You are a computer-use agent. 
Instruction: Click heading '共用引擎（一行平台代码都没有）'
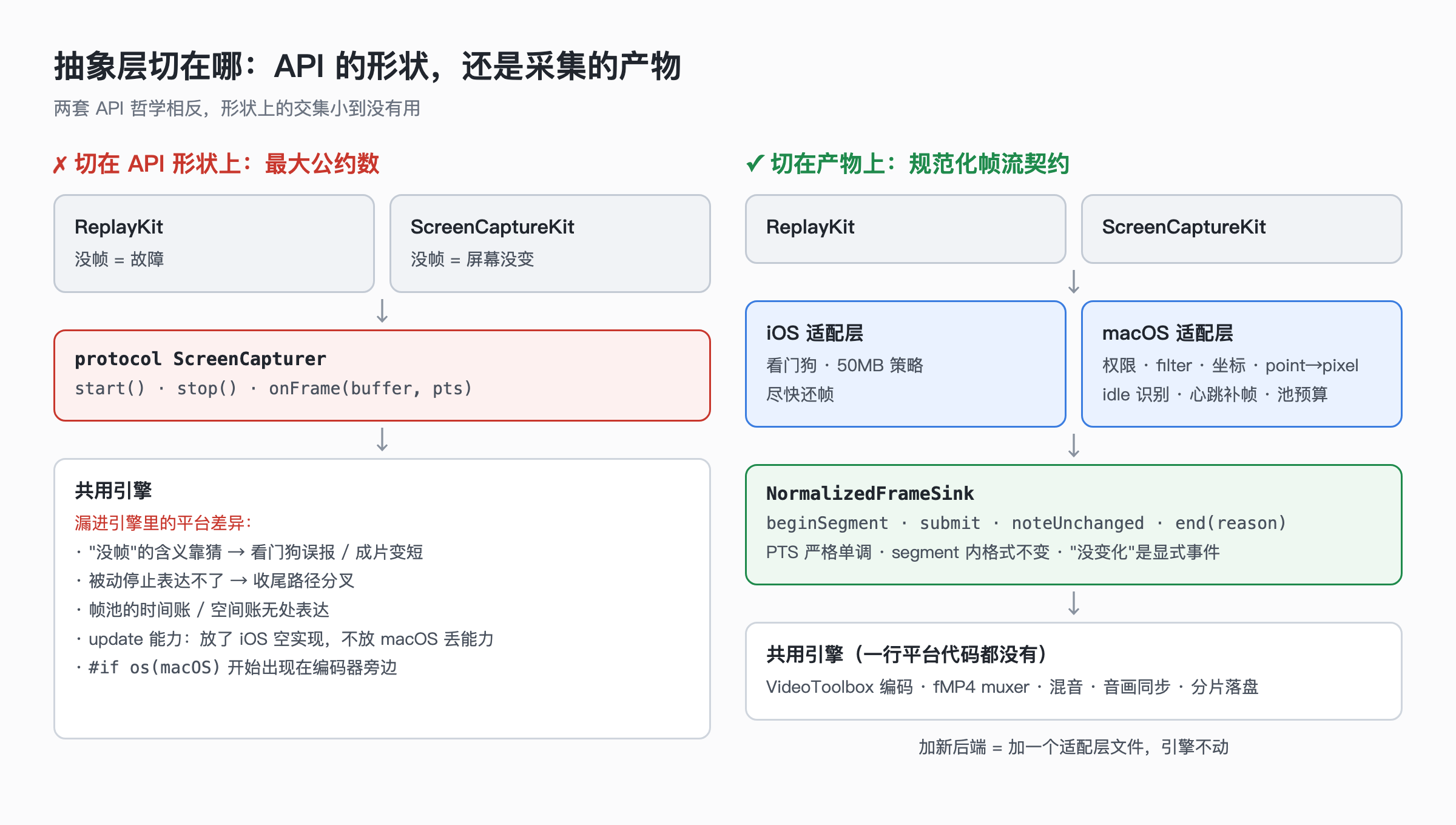click(906, 654)
